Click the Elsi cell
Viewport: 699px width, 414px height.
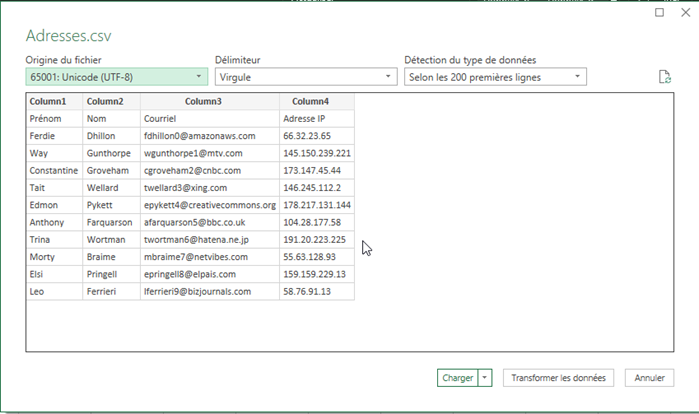click(54, 275)
